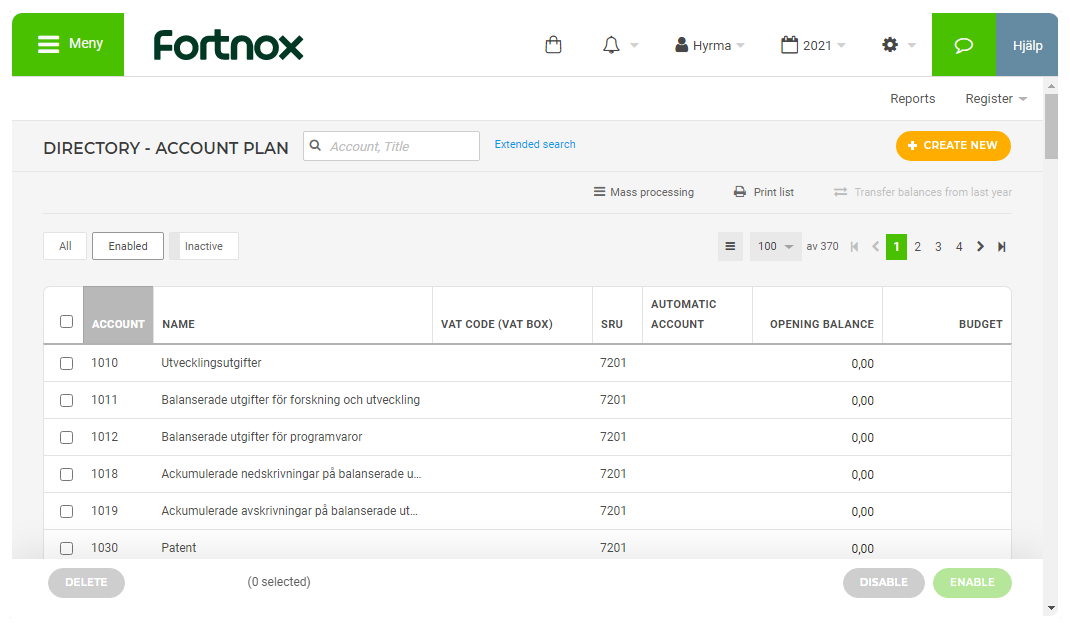Screen dimensions: 1070x630
Task: Go to page 4
Action: tap(959, 247)
